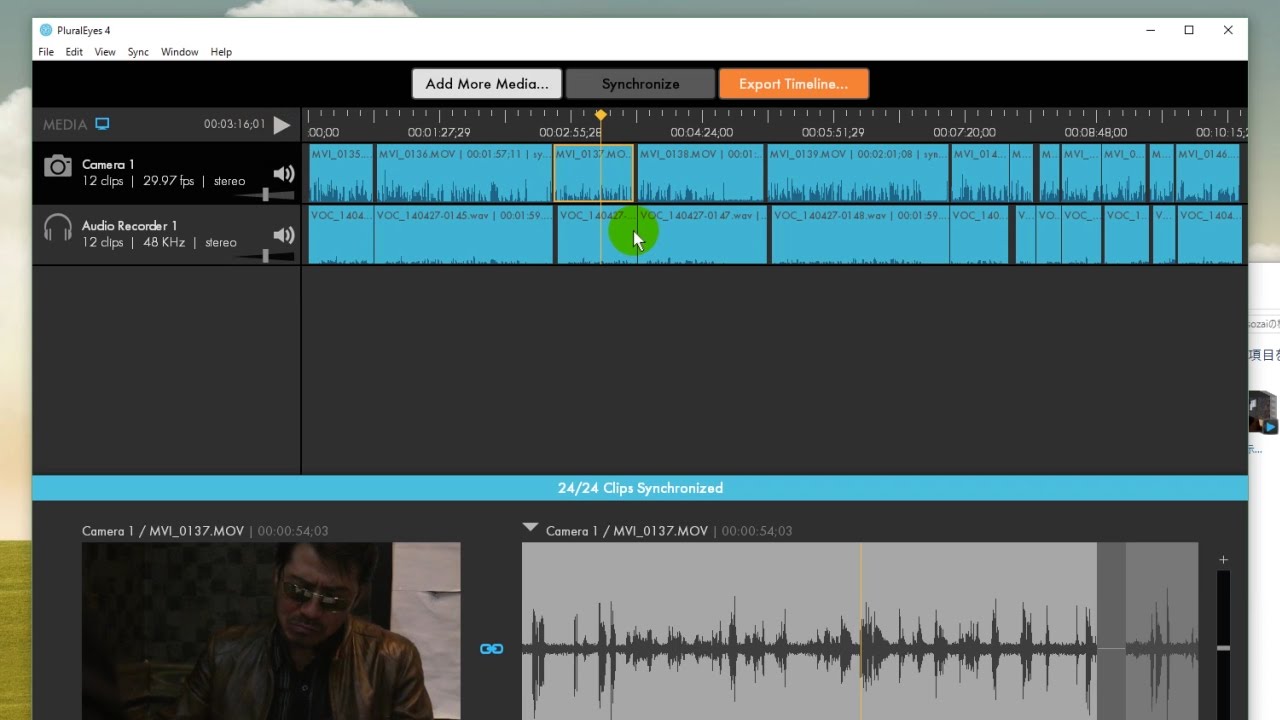Click the 00:04:24;00 ruler time label
Image resolution: width=1280 pixels, height=720 pixels.
(x=702, y=132)
